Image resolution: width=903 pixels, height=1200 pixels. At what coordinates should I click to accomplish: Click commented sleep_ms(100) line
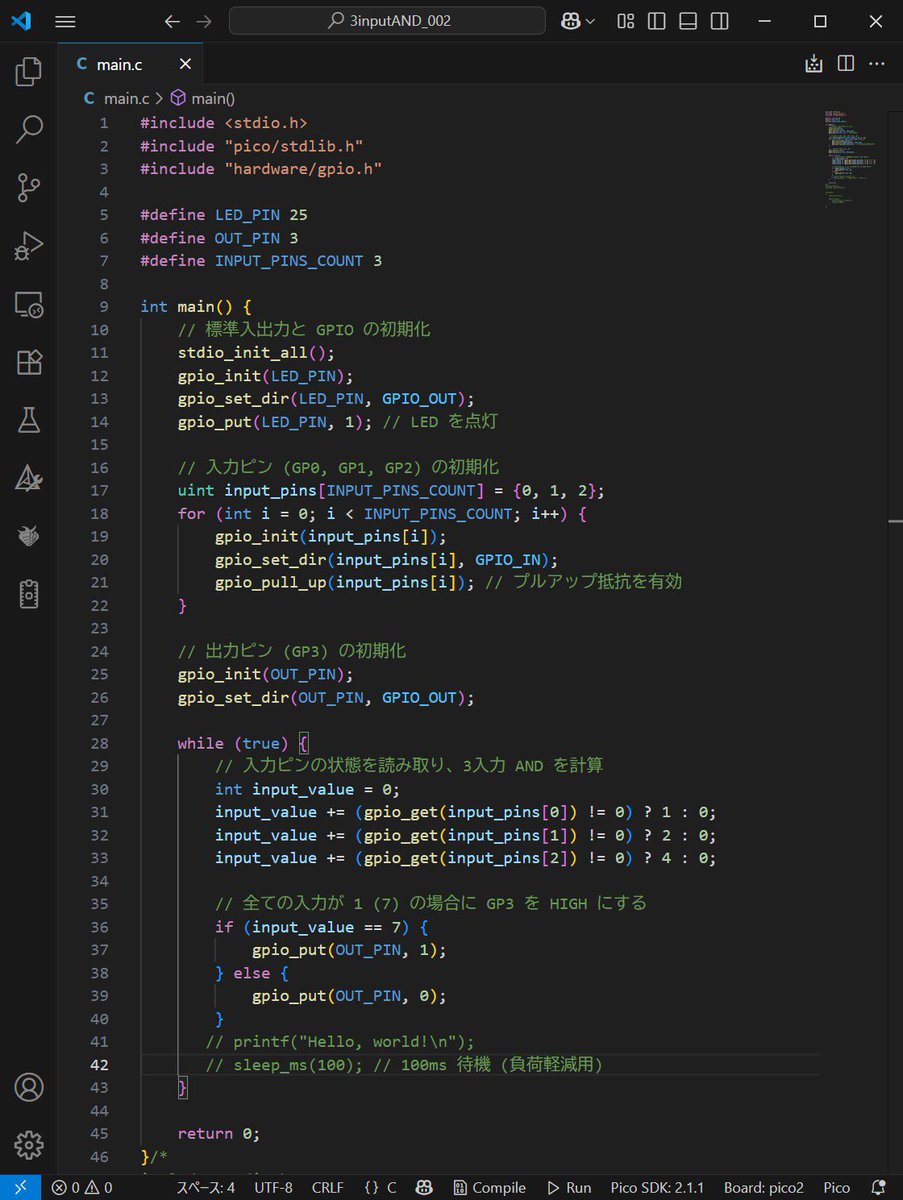pyautogui.click(x=404, y=1065)
